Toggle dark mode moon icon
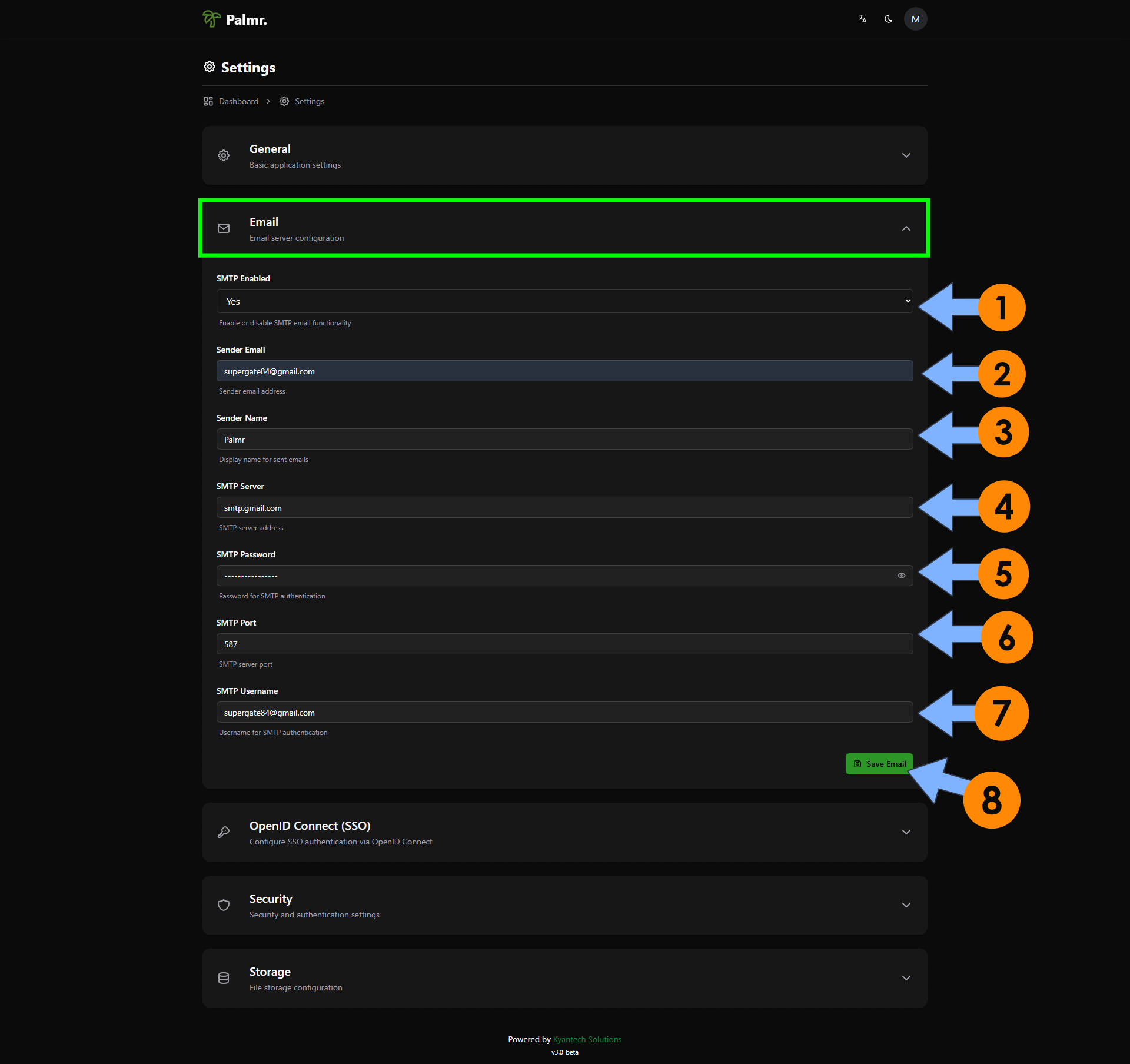 [889, 19]
